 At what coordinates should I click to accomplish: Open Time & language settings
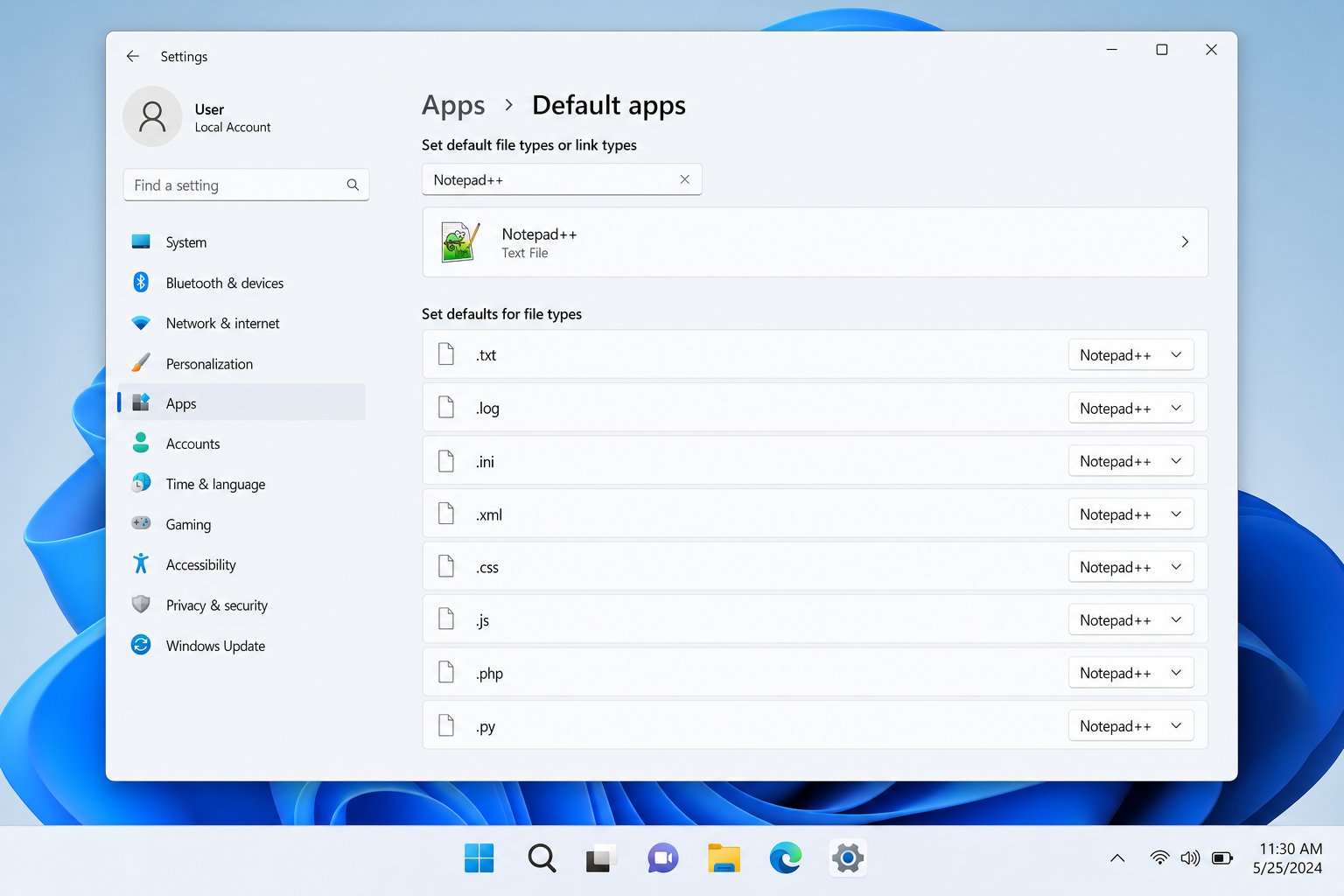241,484
